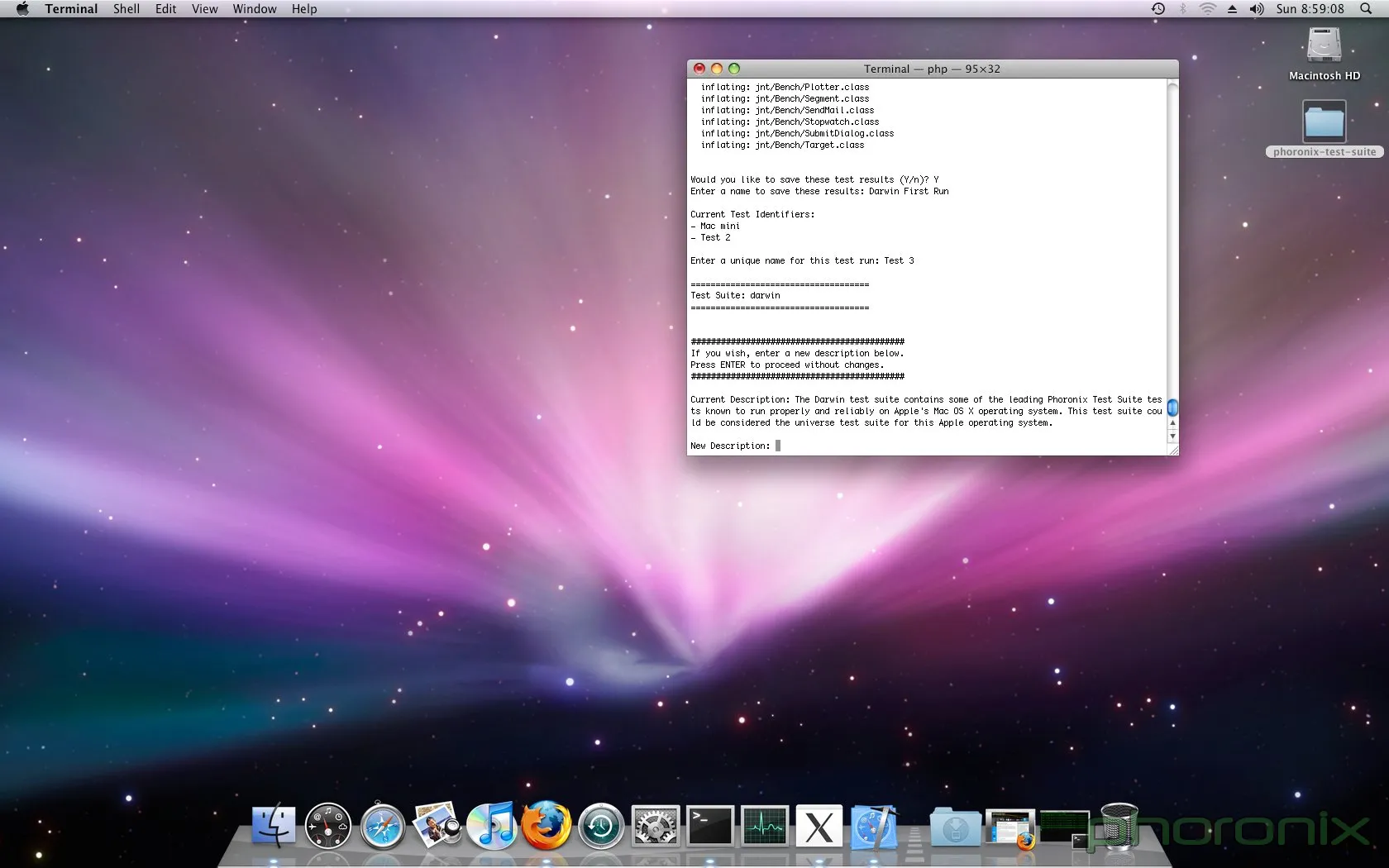
Task: Open Safari browser in the dock
Action: pos(382,826)
